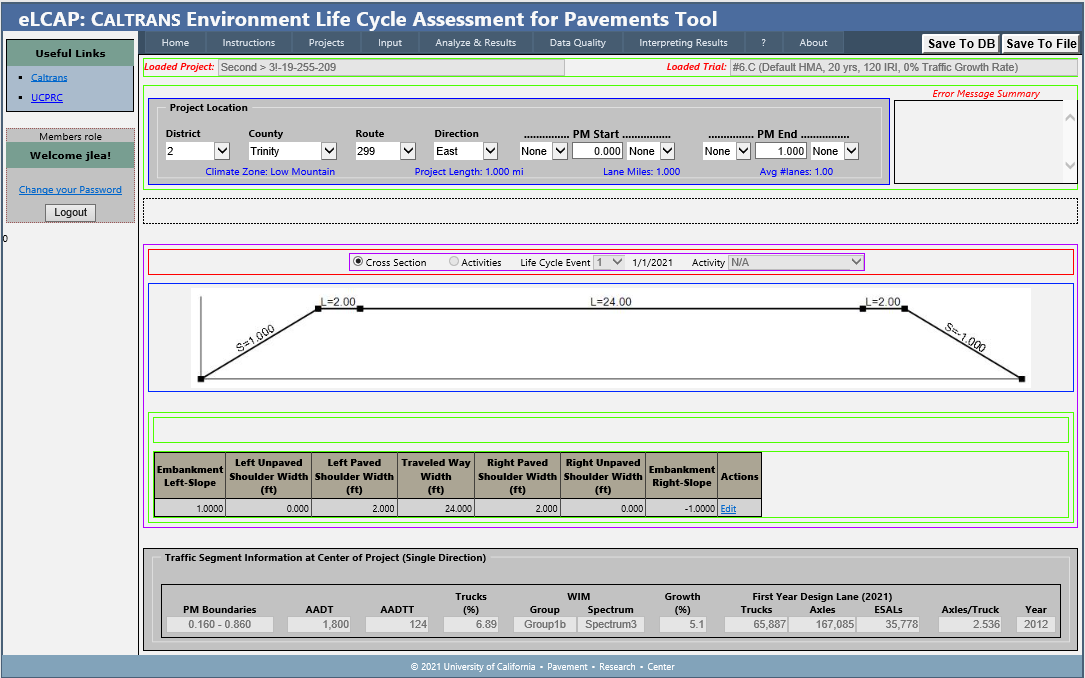
Task: Select the Cross Section radio button
Action: coord(358,262)
